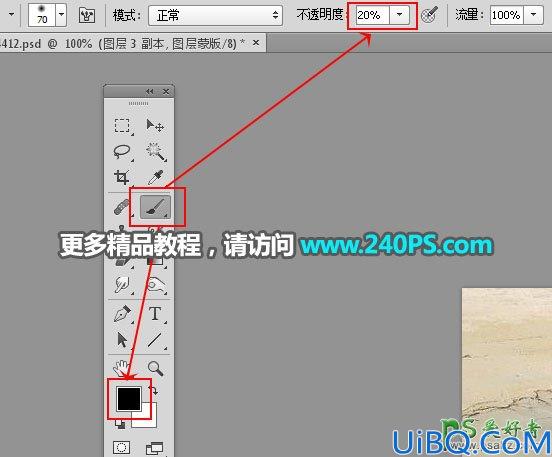The height and width of the screenshot is (457, 552).
Task: Swap foreground and background colors
Action: point(153,390)
